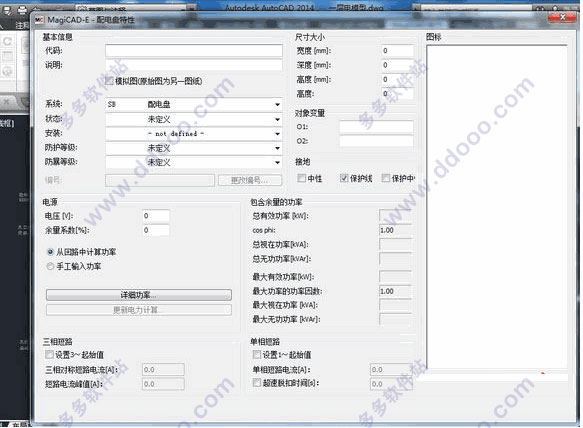The width and height of the screenshot is (583, 428).
Task: Click the 深度 [mm] field
Action: pyautogui.click(x=397, y=65)
